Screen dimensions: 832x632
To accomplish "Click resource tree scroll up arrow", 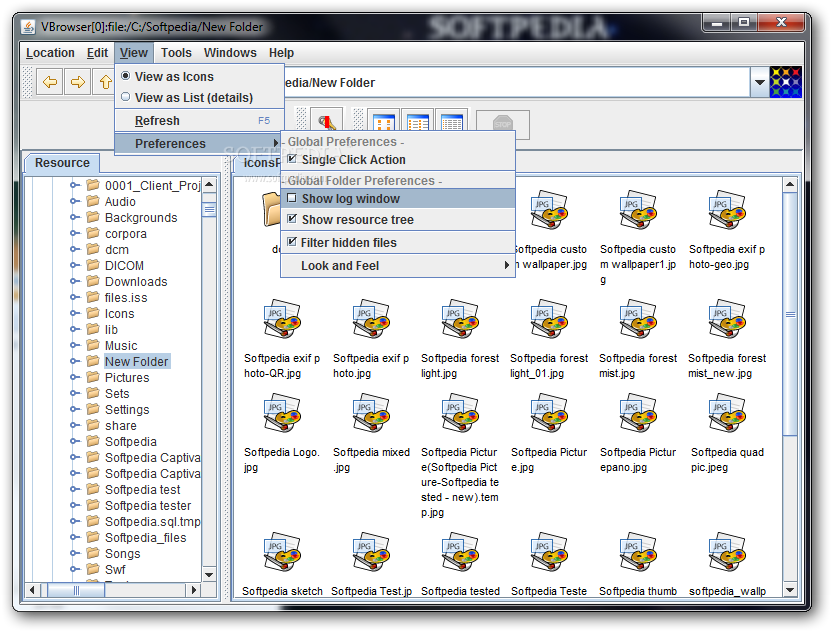I will coord(209,184).
